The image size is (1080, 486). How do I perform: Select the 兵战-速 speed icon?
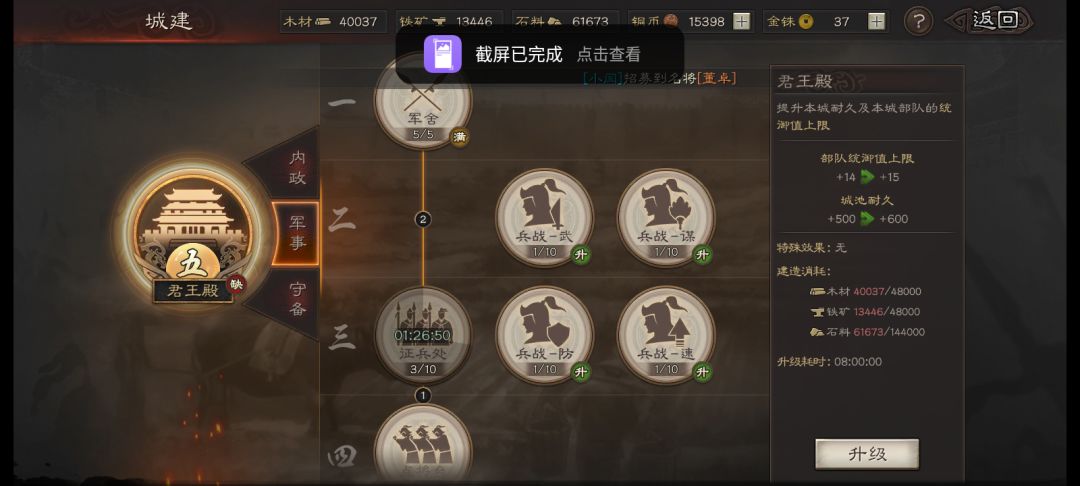(x=666, y=335)
